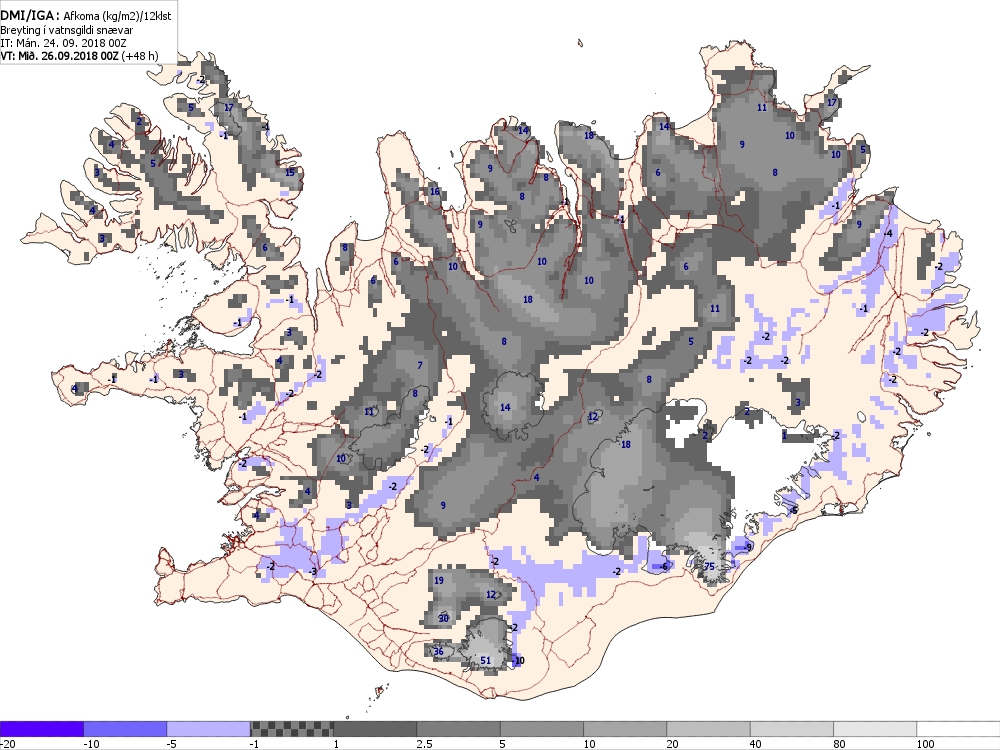Click the '15' map value in Westfjords
The height and width of the screenshot is (750, 1000).
pyautogui.click(x=290, y=172)
